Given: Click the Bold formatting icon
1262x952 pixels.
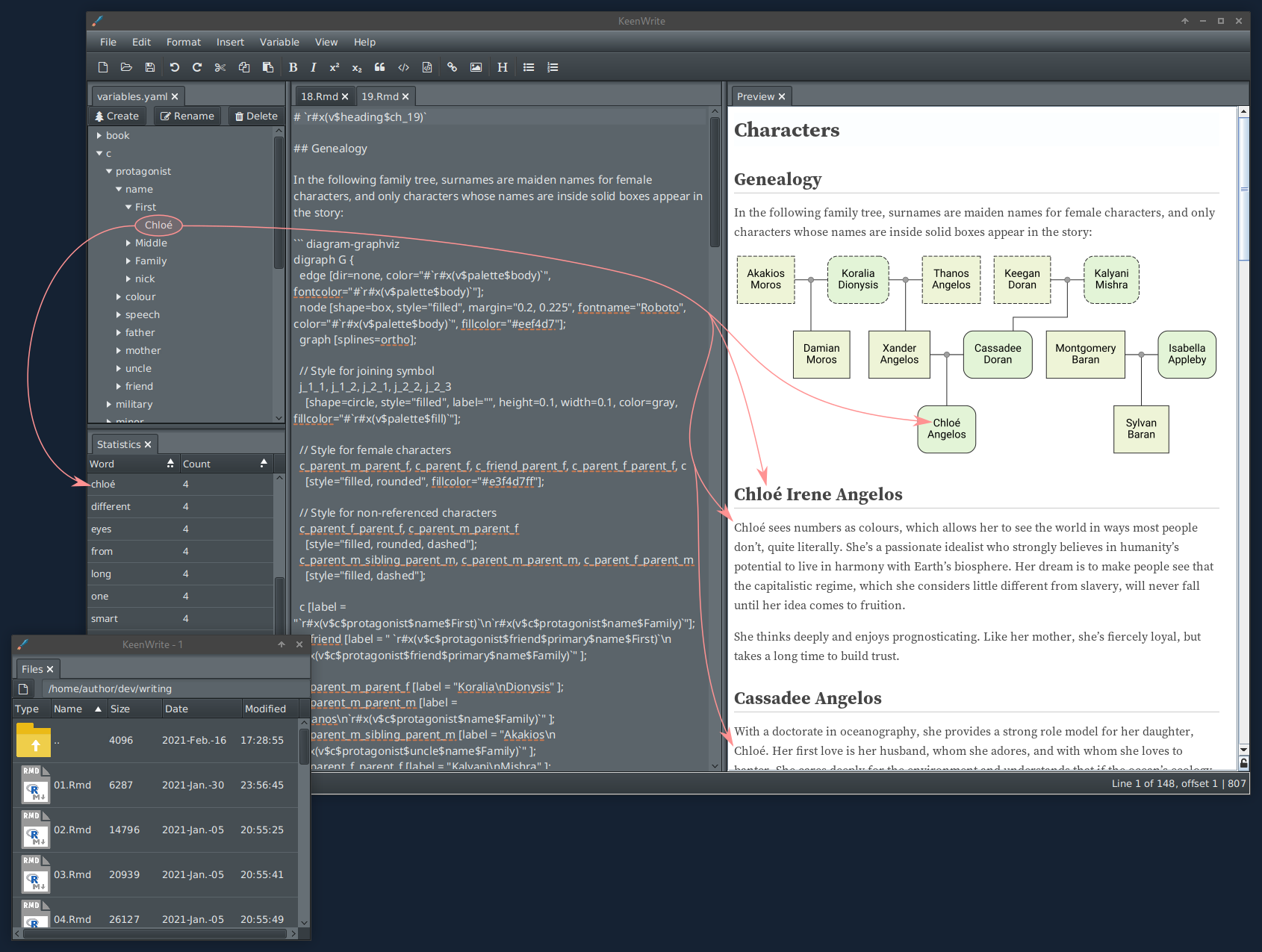Looking at the screenshot, I should [293, 67].
